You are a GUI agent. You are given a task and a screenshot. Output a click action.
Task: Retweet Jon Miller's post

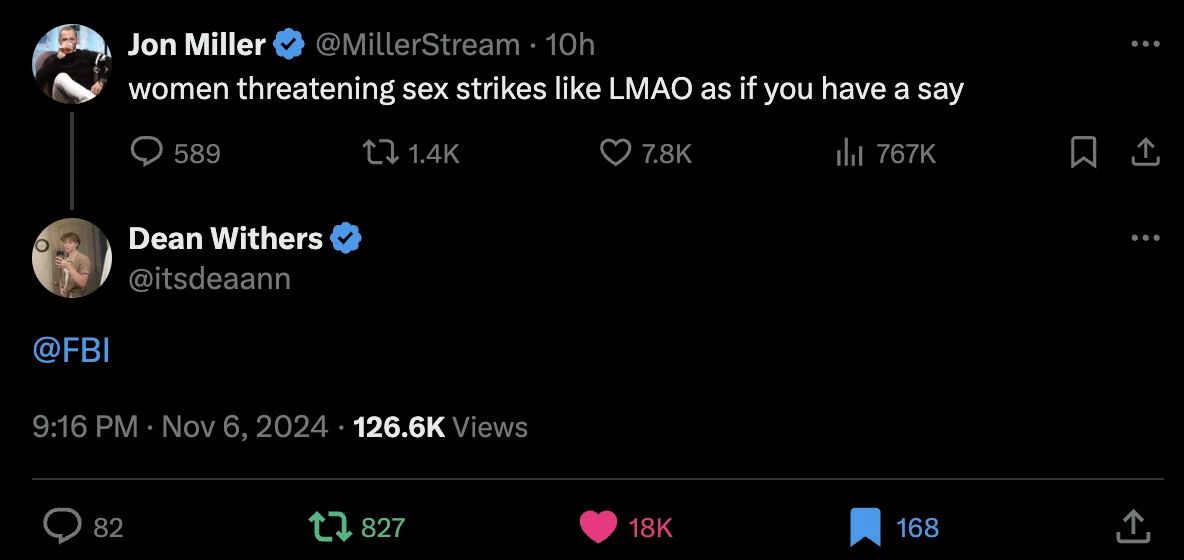[x=377, y=152]
